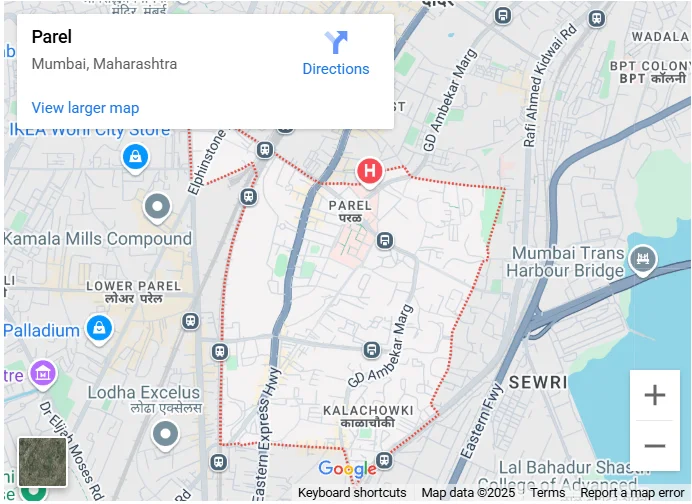The image size is (692, 504).
Task: Click the station icon on GD Ambekar Marg
Action: (372, 350)
